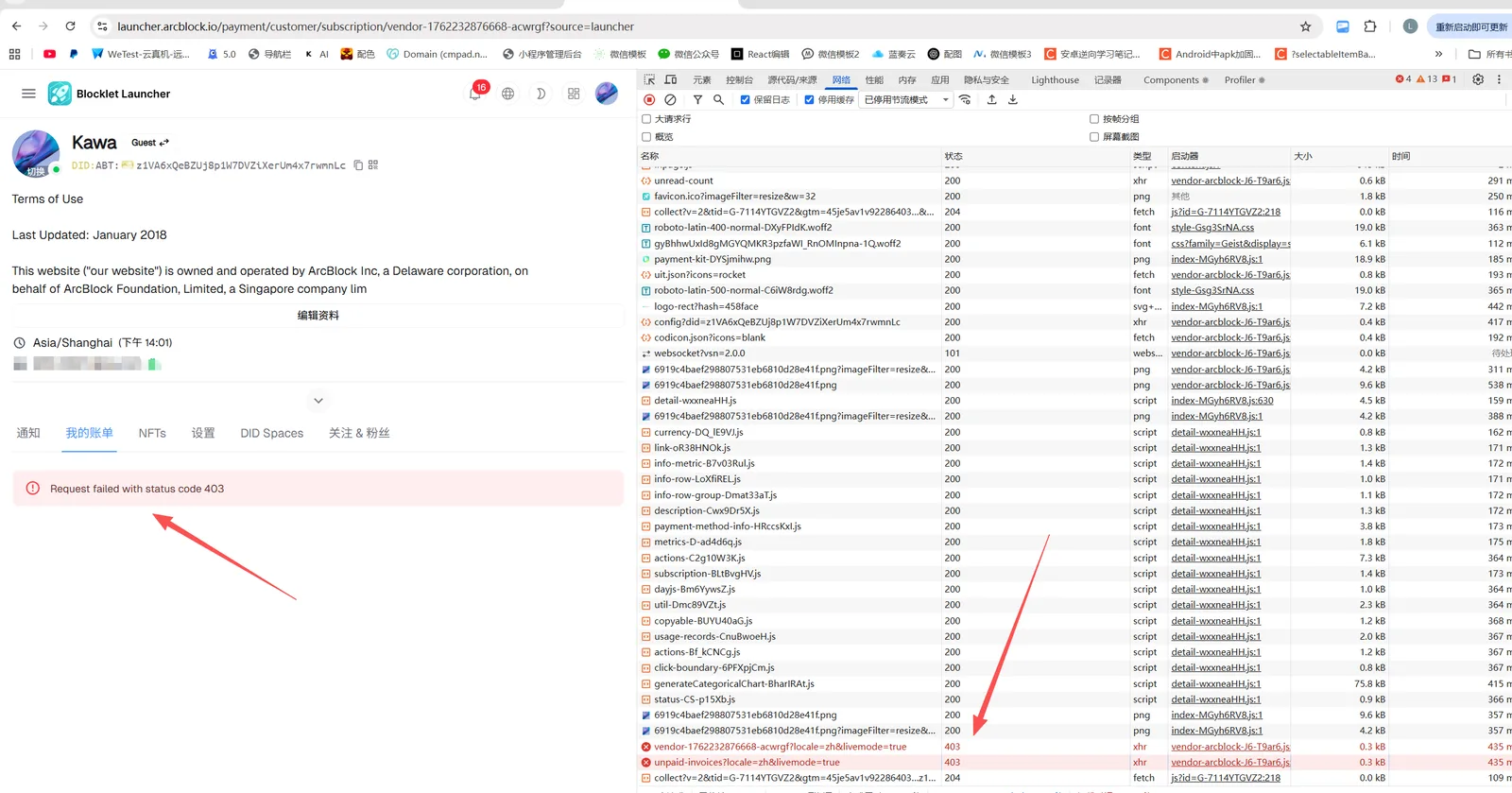Enable the 屏幕截图 screenshots checkbox
Screen dimensions: 1512x793
click(1094, 137)
